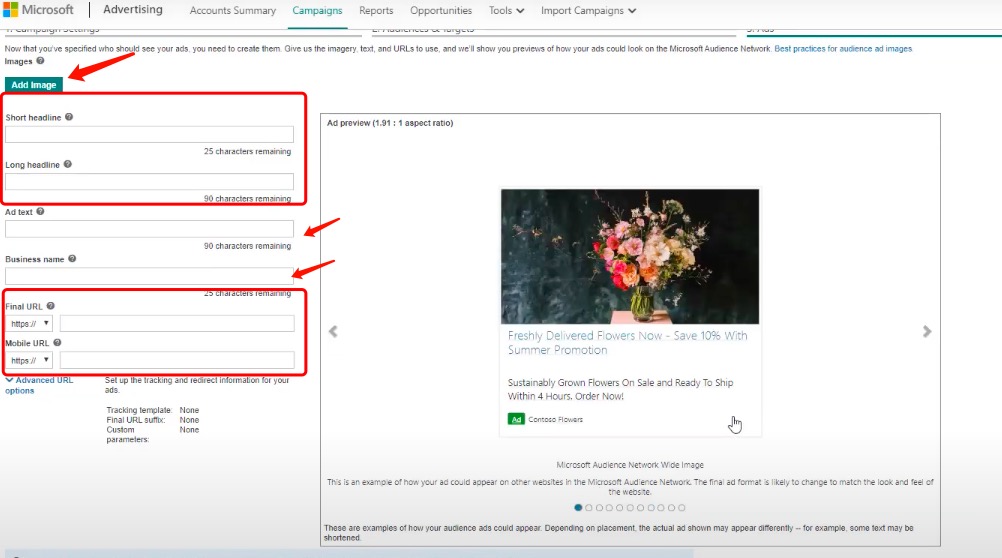Show next ad preview with right arrow
The height and width of the screenshot is (558, 1002).
pyautogui.click(x=927, y=331)
